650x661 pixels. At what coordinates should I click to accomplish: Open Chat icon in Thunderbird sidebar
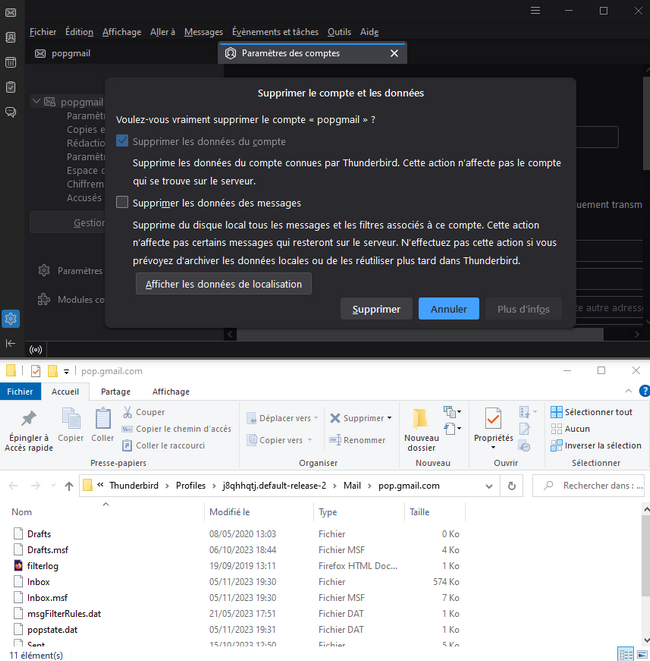coord(11,112)
